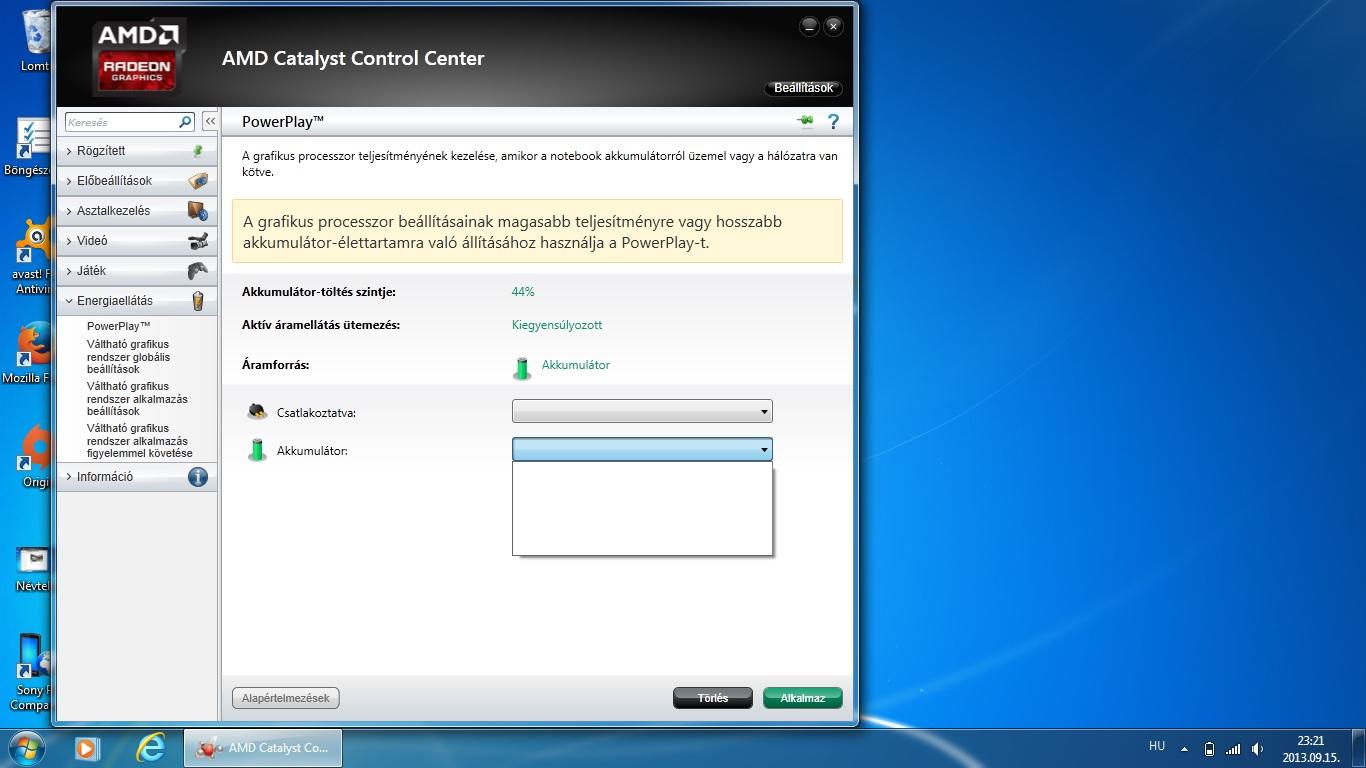Open the avast! Antivirus desktop shortcut
Screen dimensions: 1366x768
(34, 257)
